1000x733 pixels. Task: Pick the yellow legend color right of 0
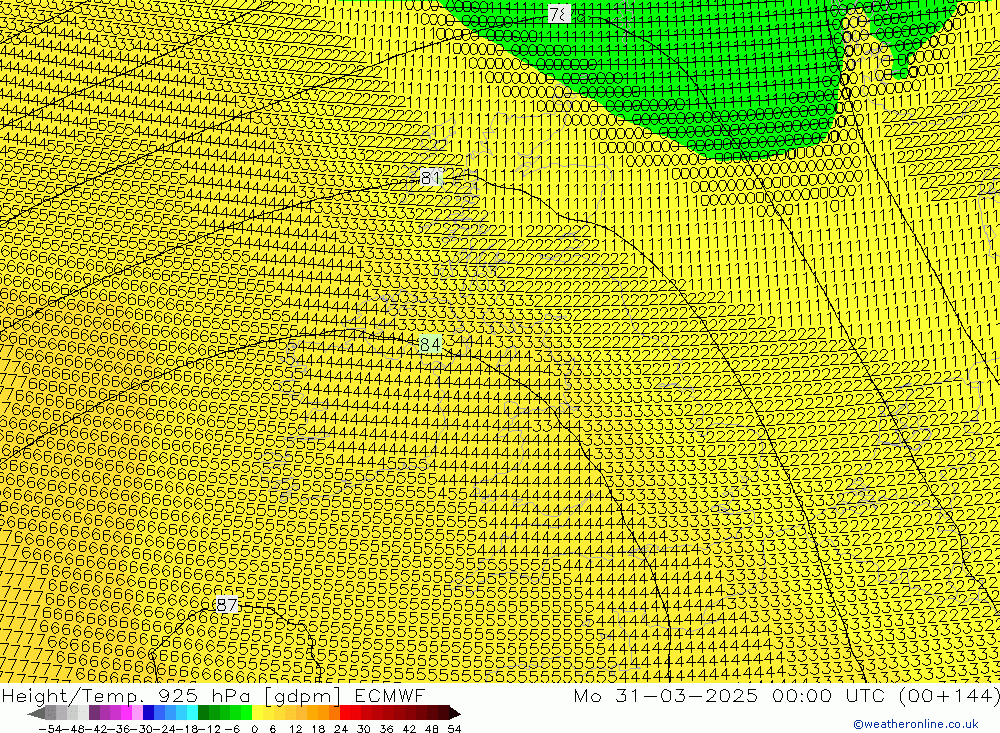point(258,713)
